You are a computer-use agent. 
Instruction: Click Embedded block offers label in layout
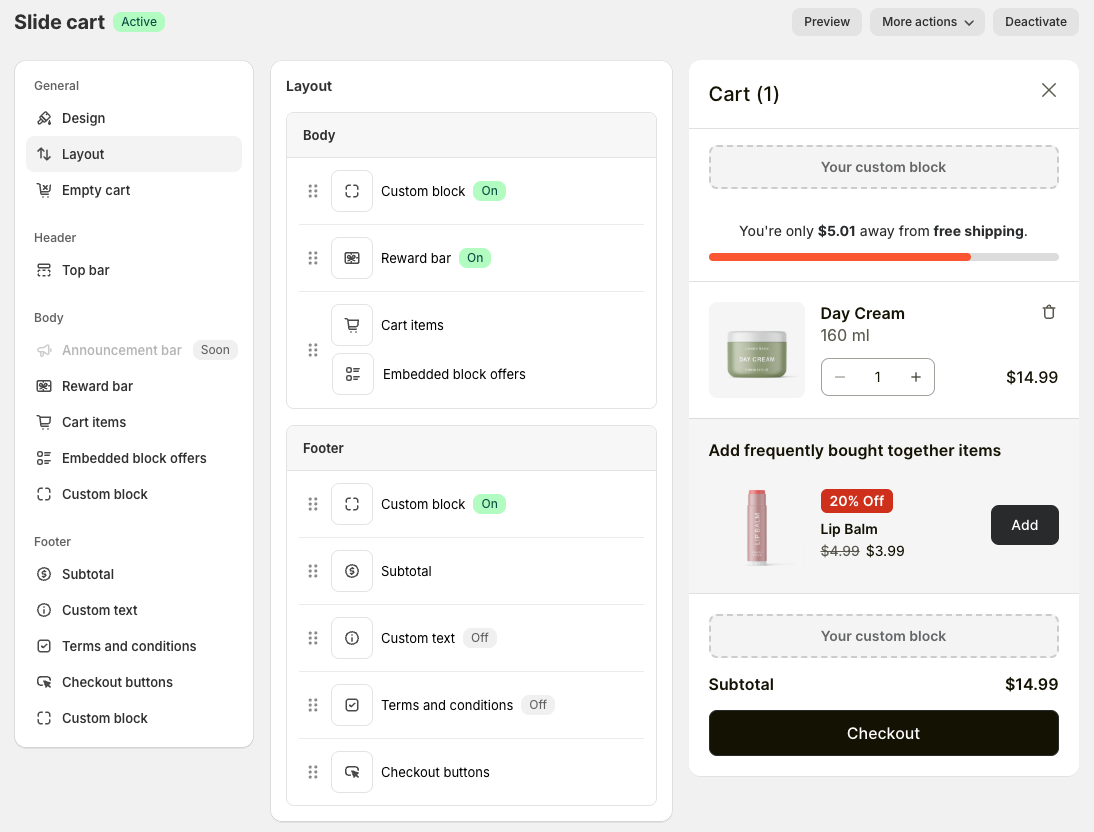pyautogui.click(x=454, y=374)
